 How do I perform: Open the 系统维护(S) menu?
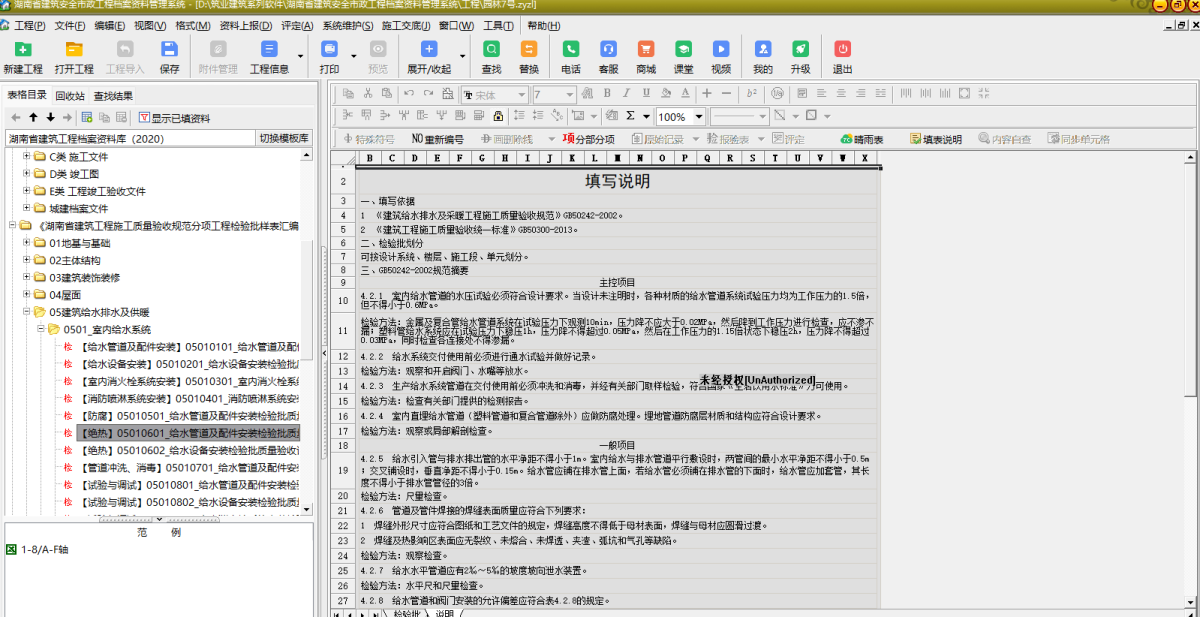tap(346, 25)
